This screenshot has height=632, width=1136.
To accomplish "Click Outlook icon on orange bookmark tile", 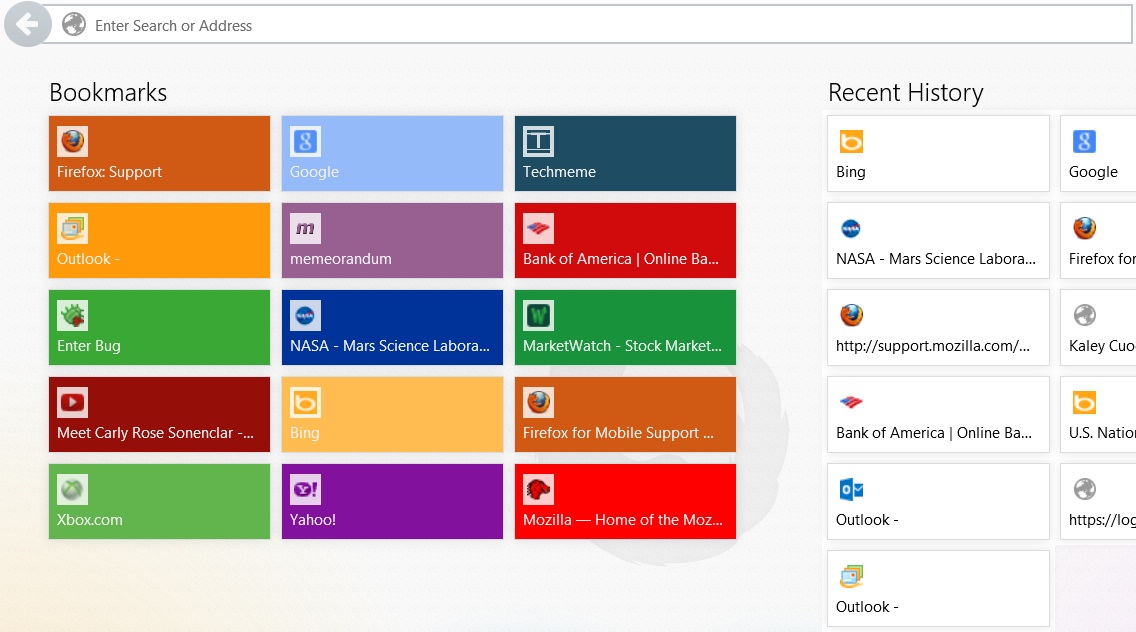I will coord(72,228).
